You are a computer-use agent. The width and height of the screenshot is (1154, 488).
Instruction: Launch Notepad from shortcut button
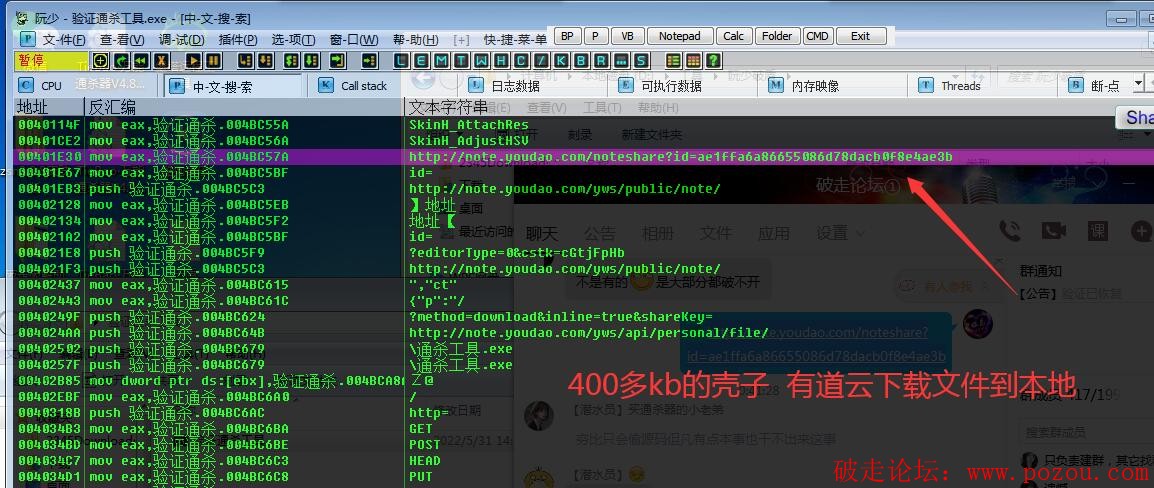[679, 36]
